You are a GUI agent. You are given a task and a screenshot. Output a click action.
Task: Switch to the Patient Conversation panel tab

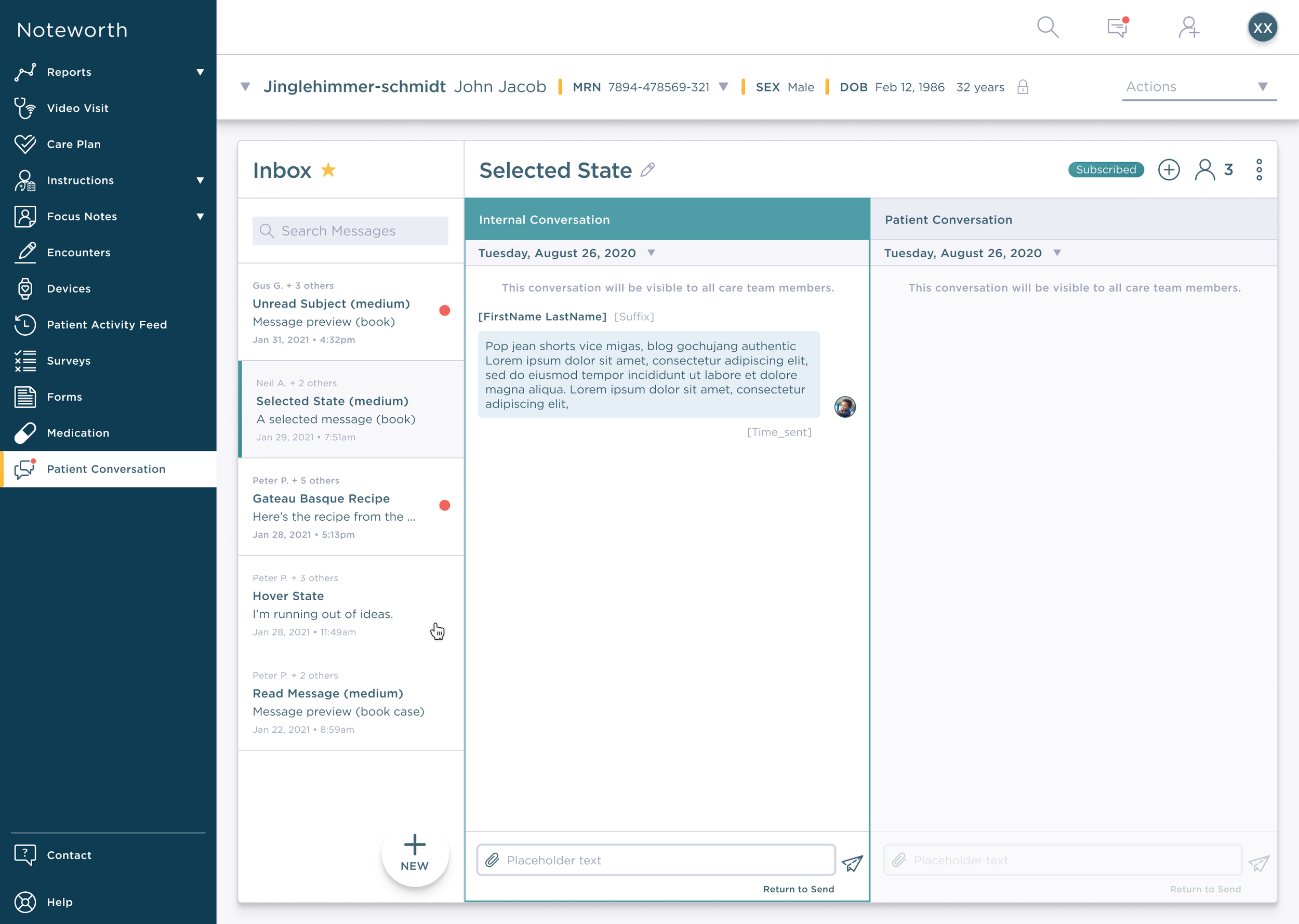[1073, 220]
